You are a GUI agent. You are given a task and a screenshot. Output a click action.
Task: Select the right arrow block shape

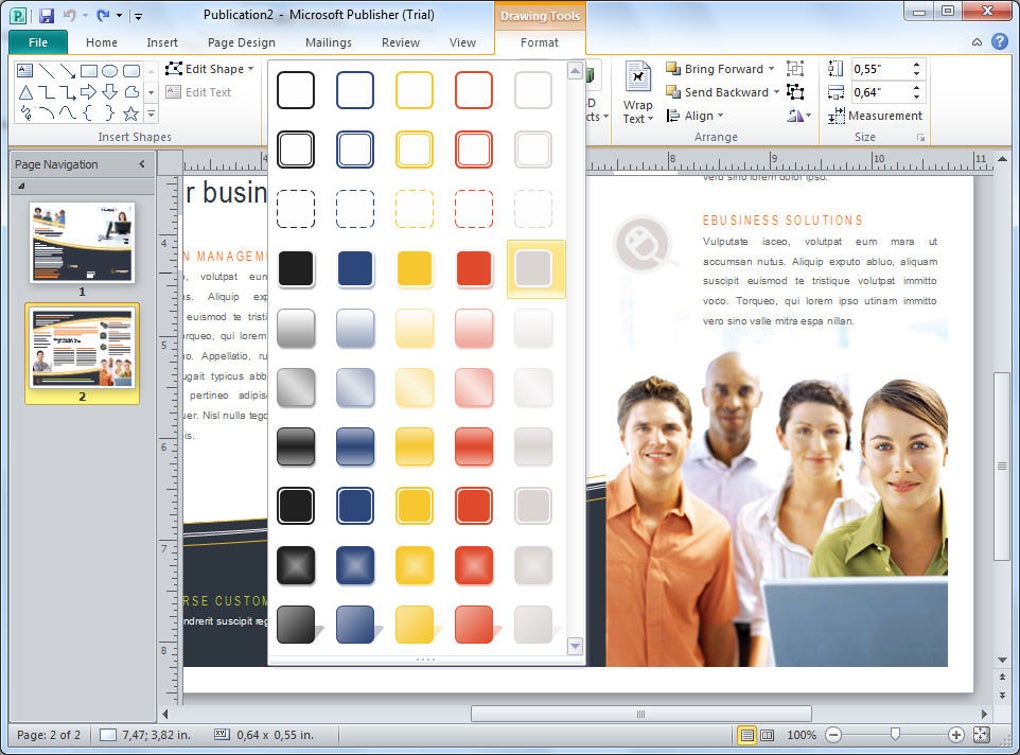click(88, 92)
